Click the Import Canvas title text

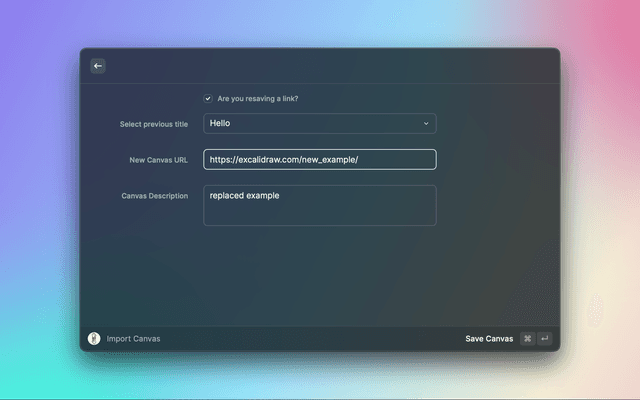[x=133, y=339]
